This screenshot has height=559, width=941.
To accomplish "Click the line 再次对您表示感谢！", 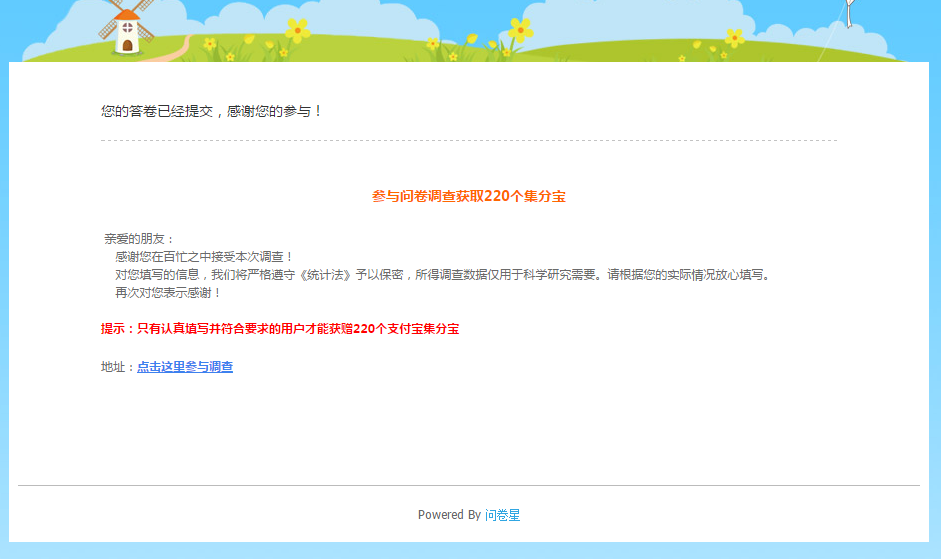I will coord(168,293).
